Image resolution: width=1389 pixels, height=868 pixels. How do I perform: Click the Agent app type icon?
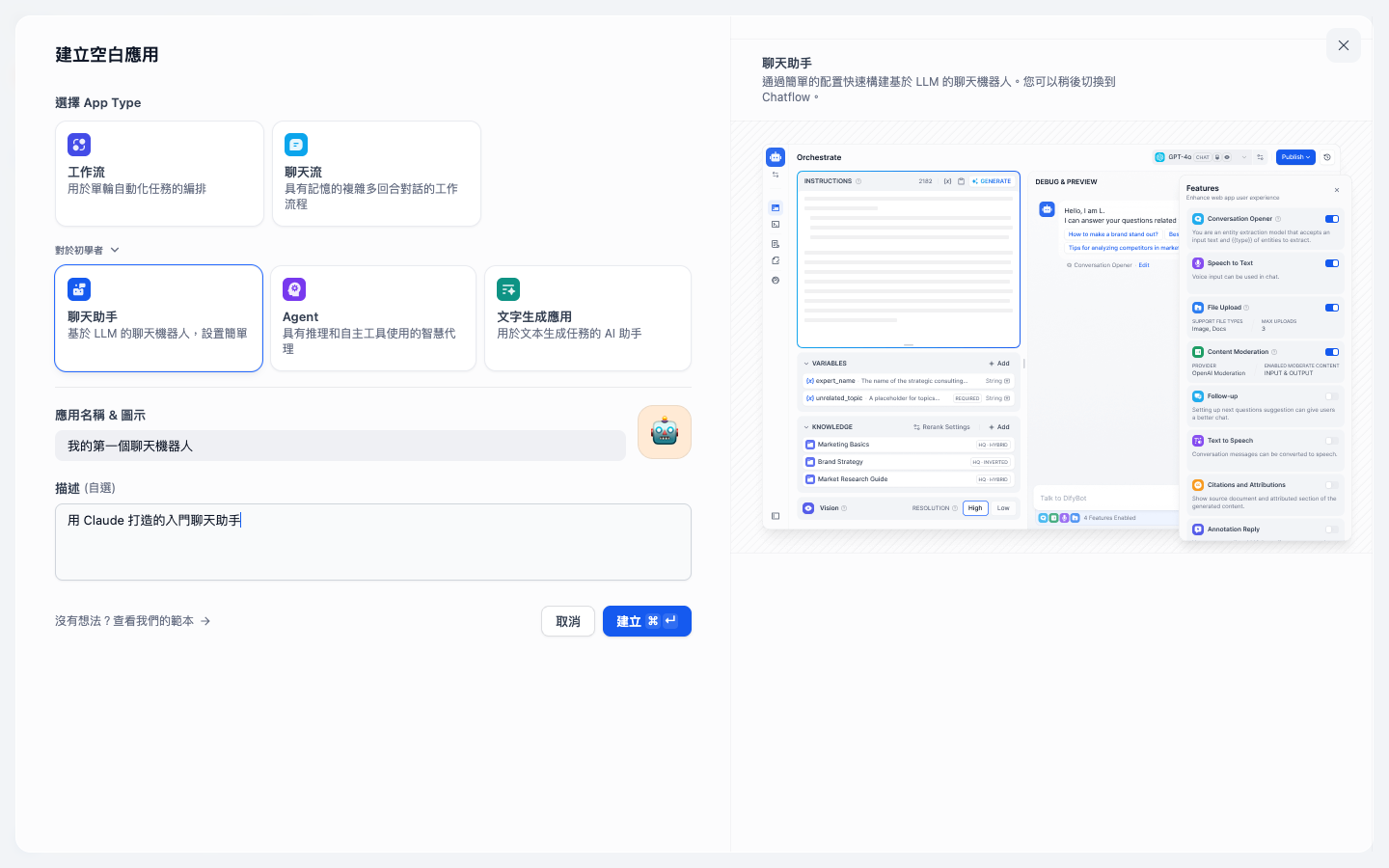[294, 289]
